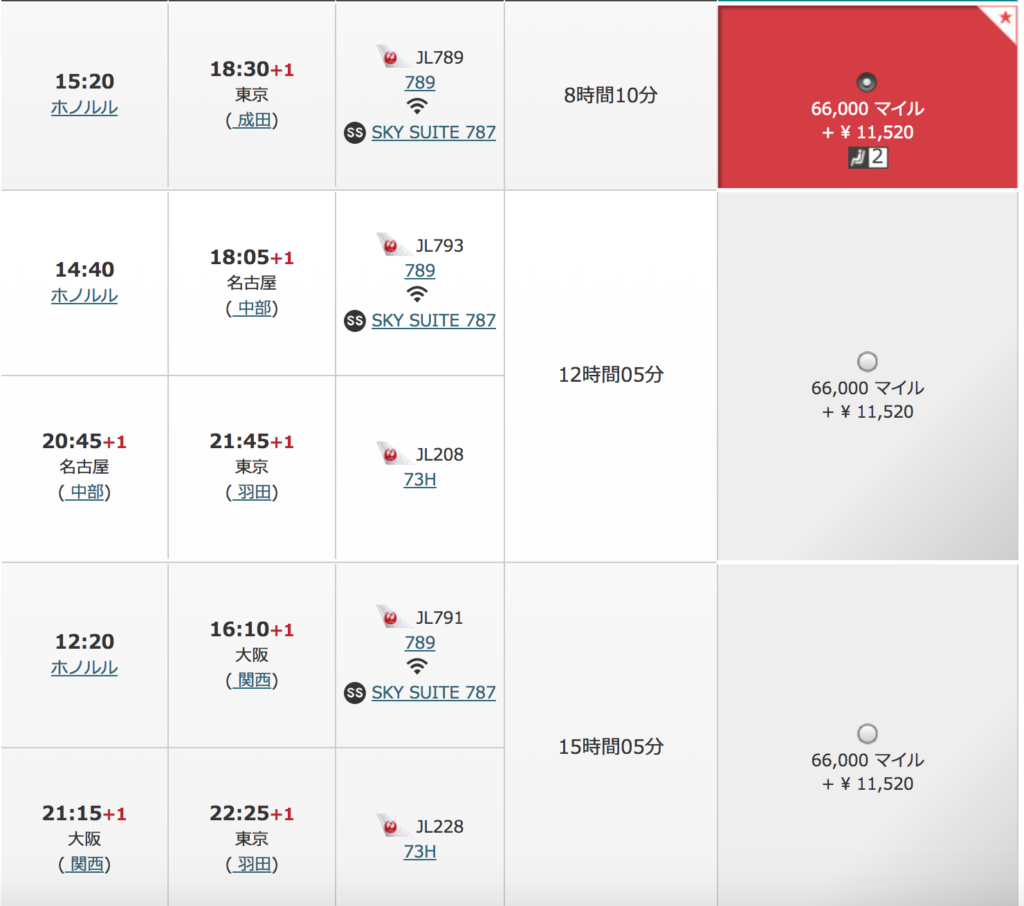Image resolution: width=1024 pixels, height=906 pixels.
Task: Click the Wi-Fi icon under JL789
Action: pos(417,106)
